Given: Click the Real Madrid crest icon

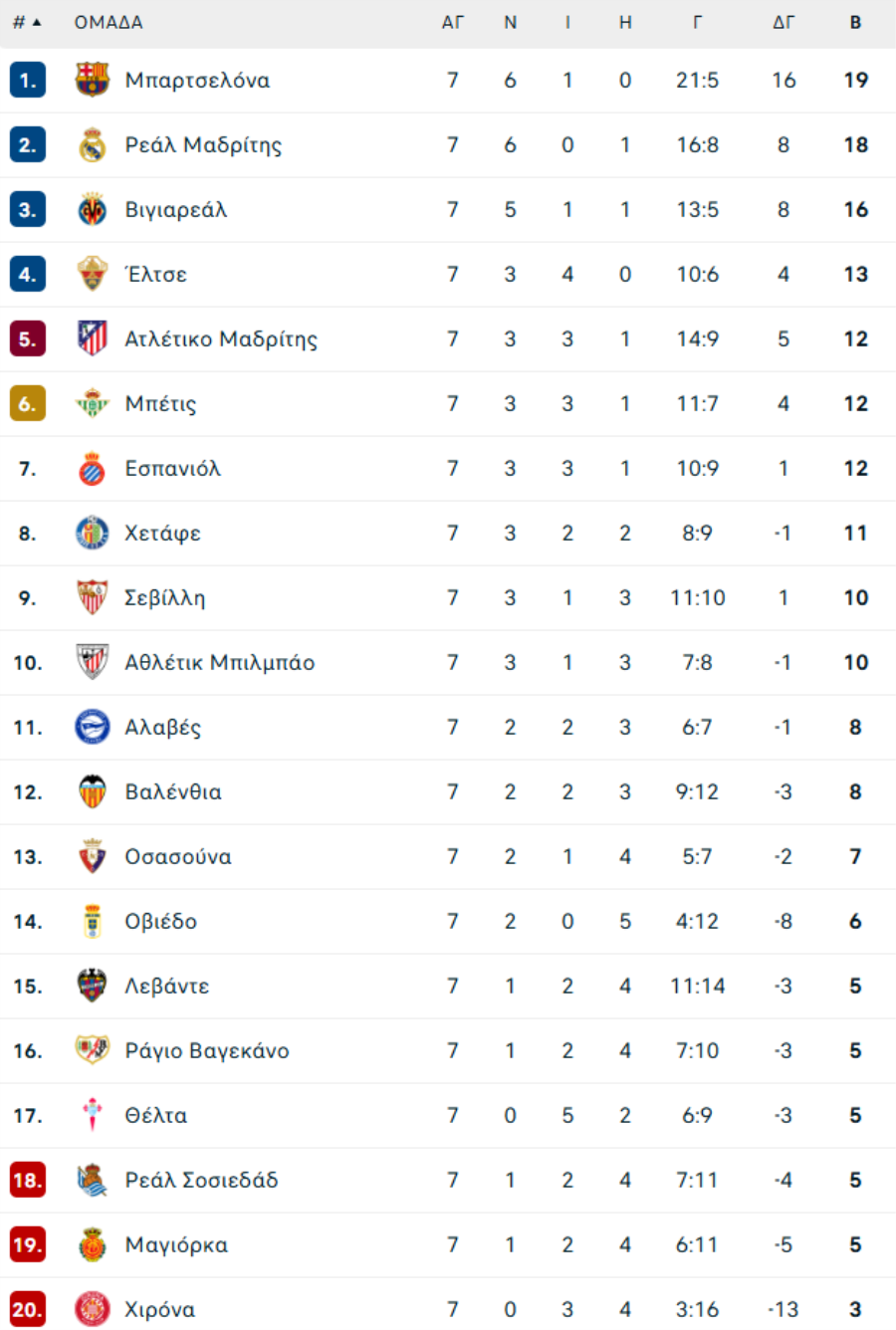Looking at the screenshot, I should pos(93,145).
